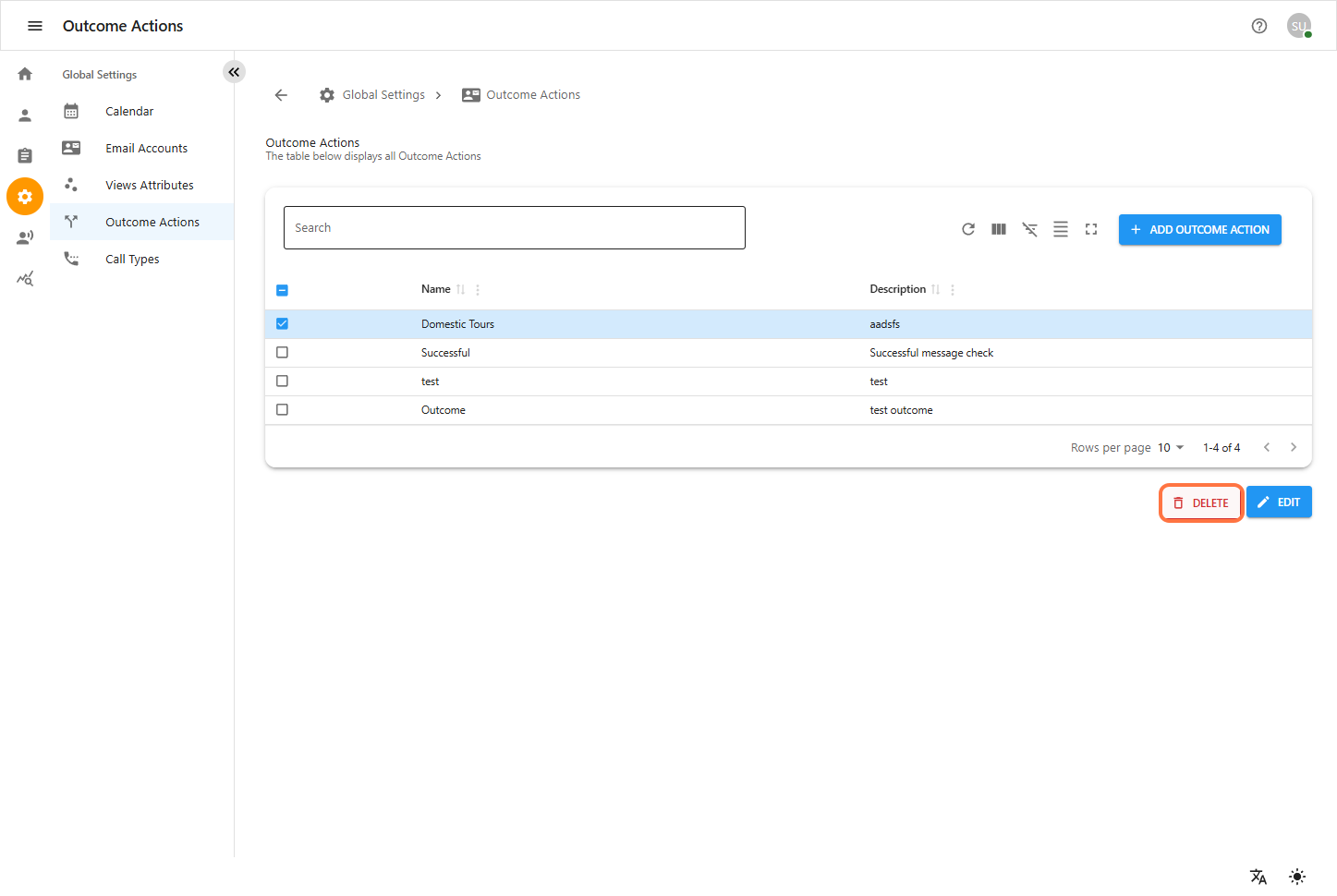Open the column visibility icon

pos(998,229)
